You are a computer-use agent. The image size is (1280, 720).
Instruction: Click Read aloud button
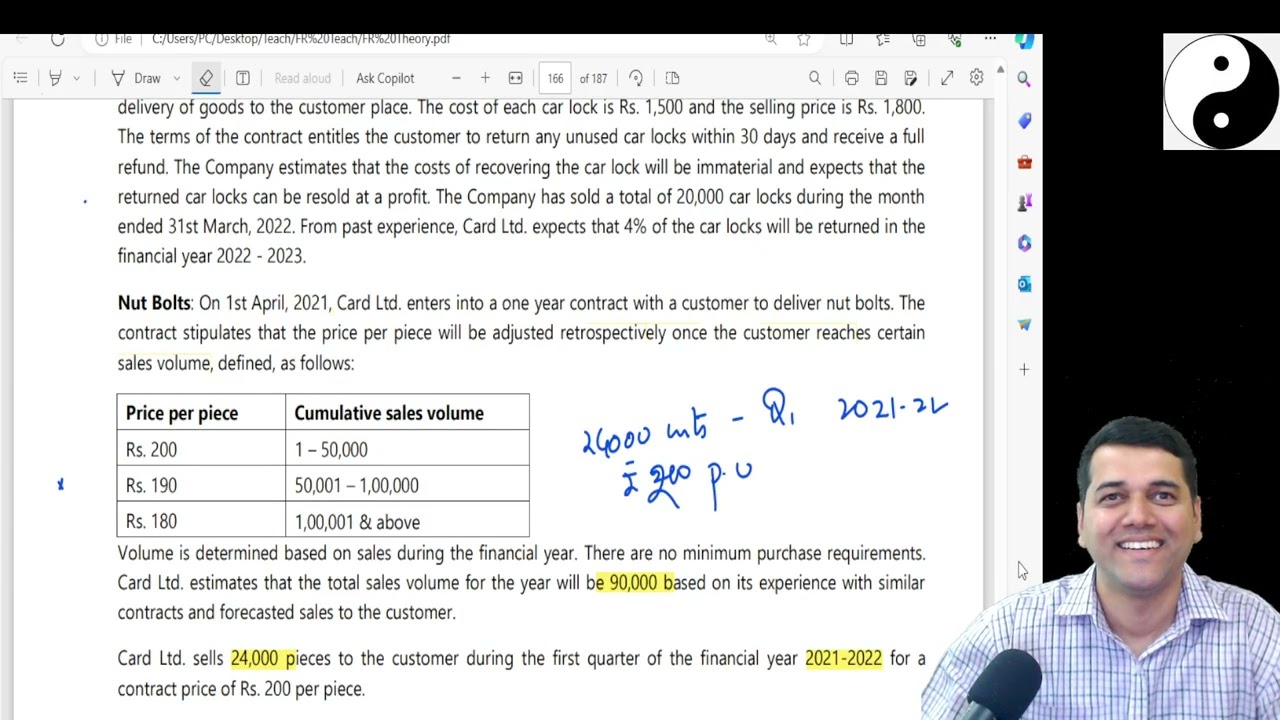coord(302,78)
